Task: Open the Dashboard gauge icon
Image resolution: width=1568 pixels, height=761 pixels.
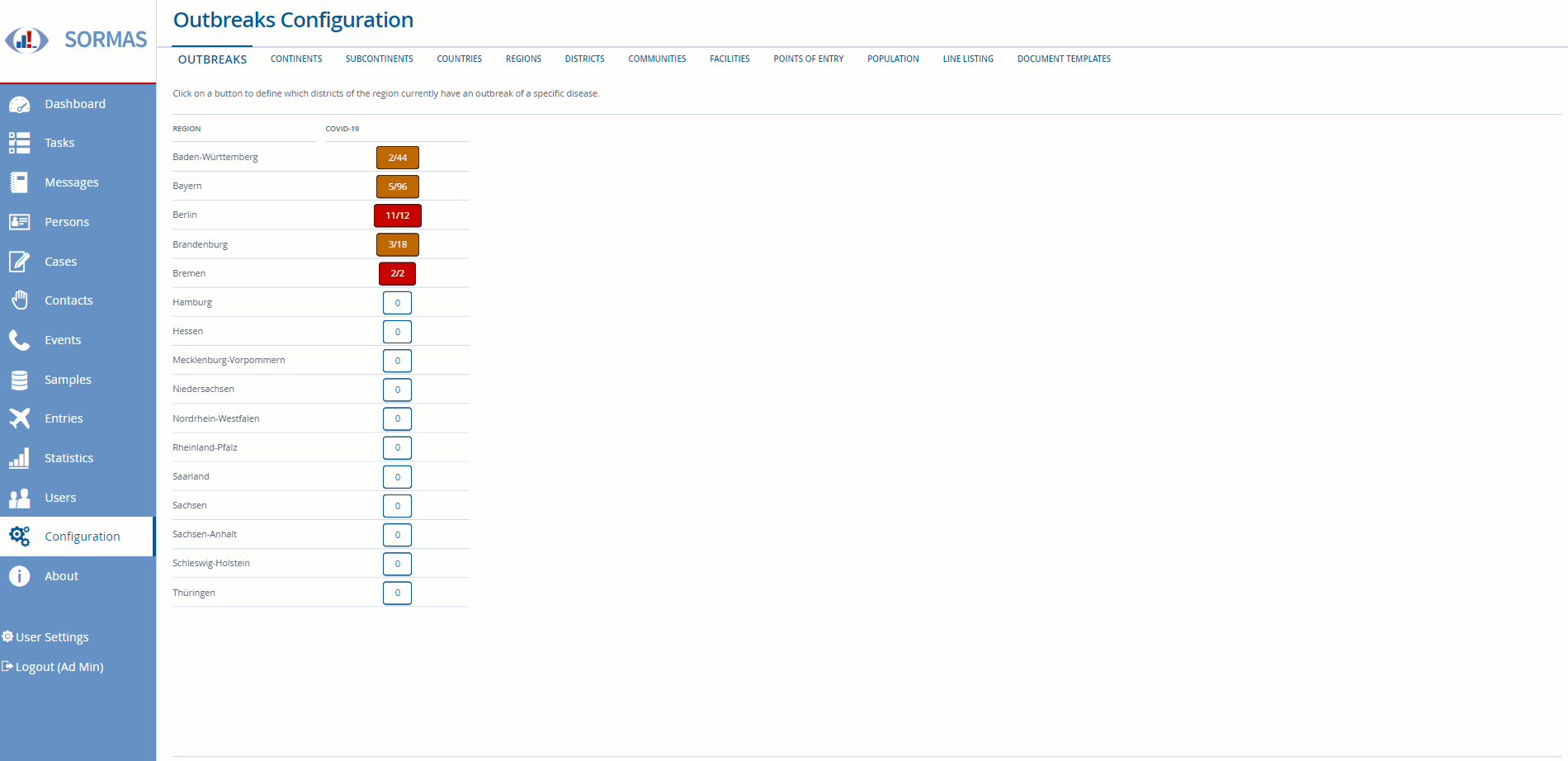Action: click(20, 104)
